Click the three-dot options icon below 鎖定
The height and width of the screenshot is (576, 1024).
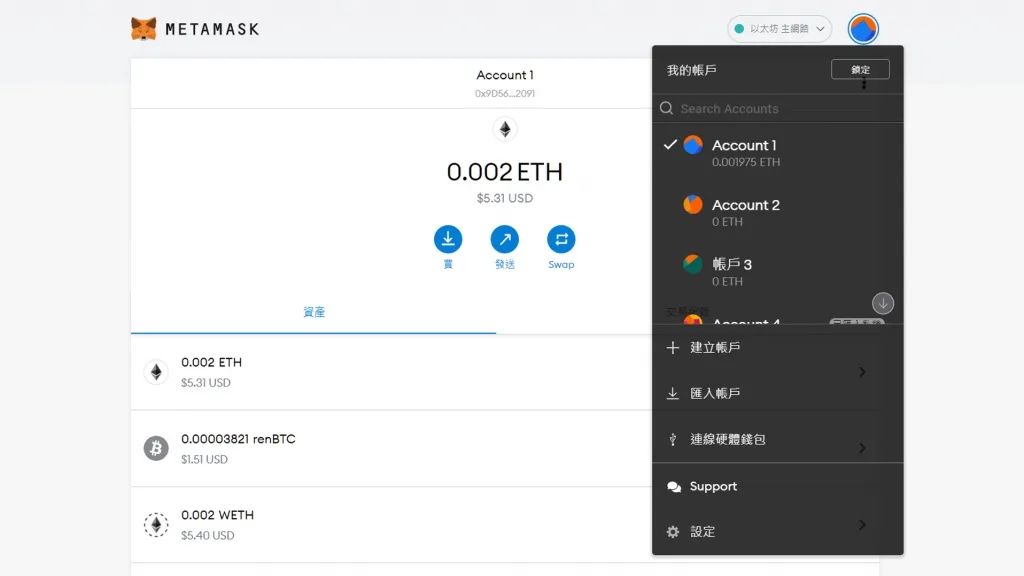point(864,84)
